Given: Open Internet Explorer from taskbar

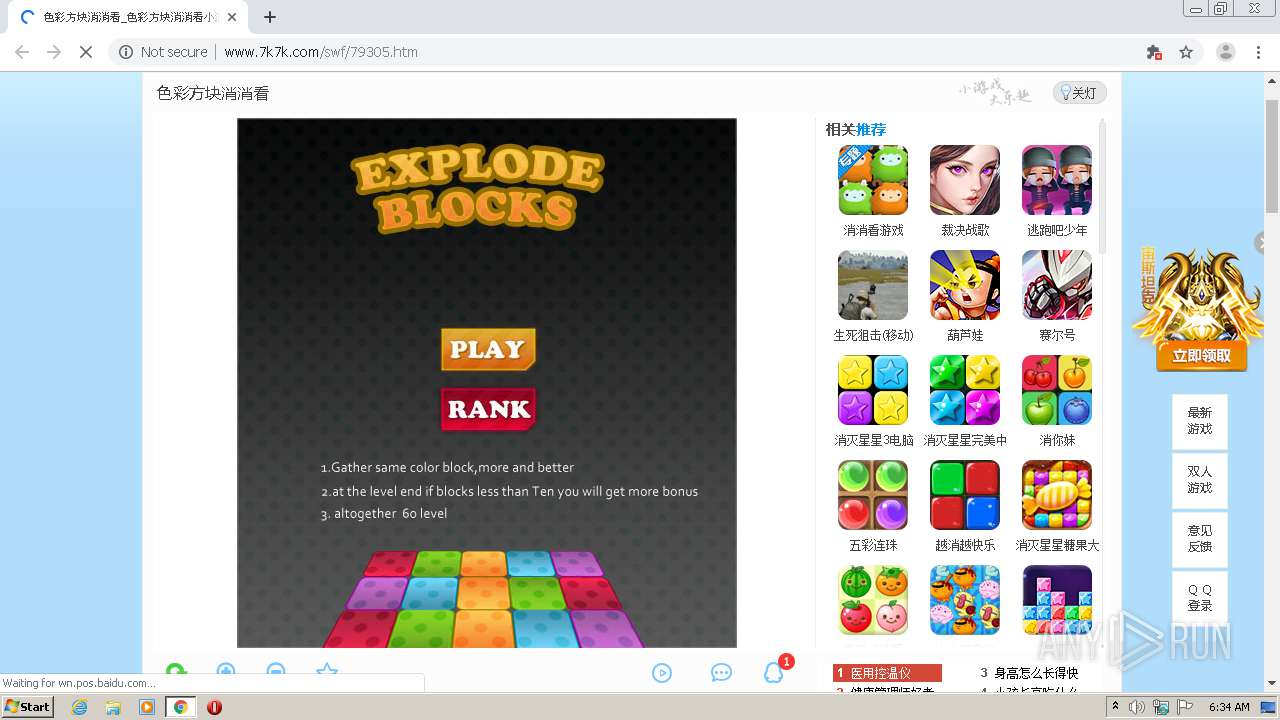Looking at the screenshot, I should coord(80,707).
